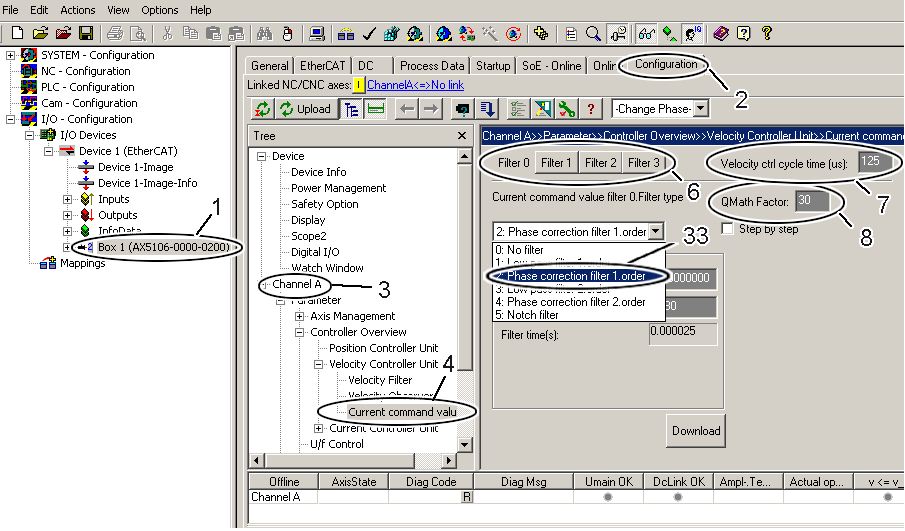Collapse the Device node in Tree panel

pyautogui.click(x=261, y=156)
